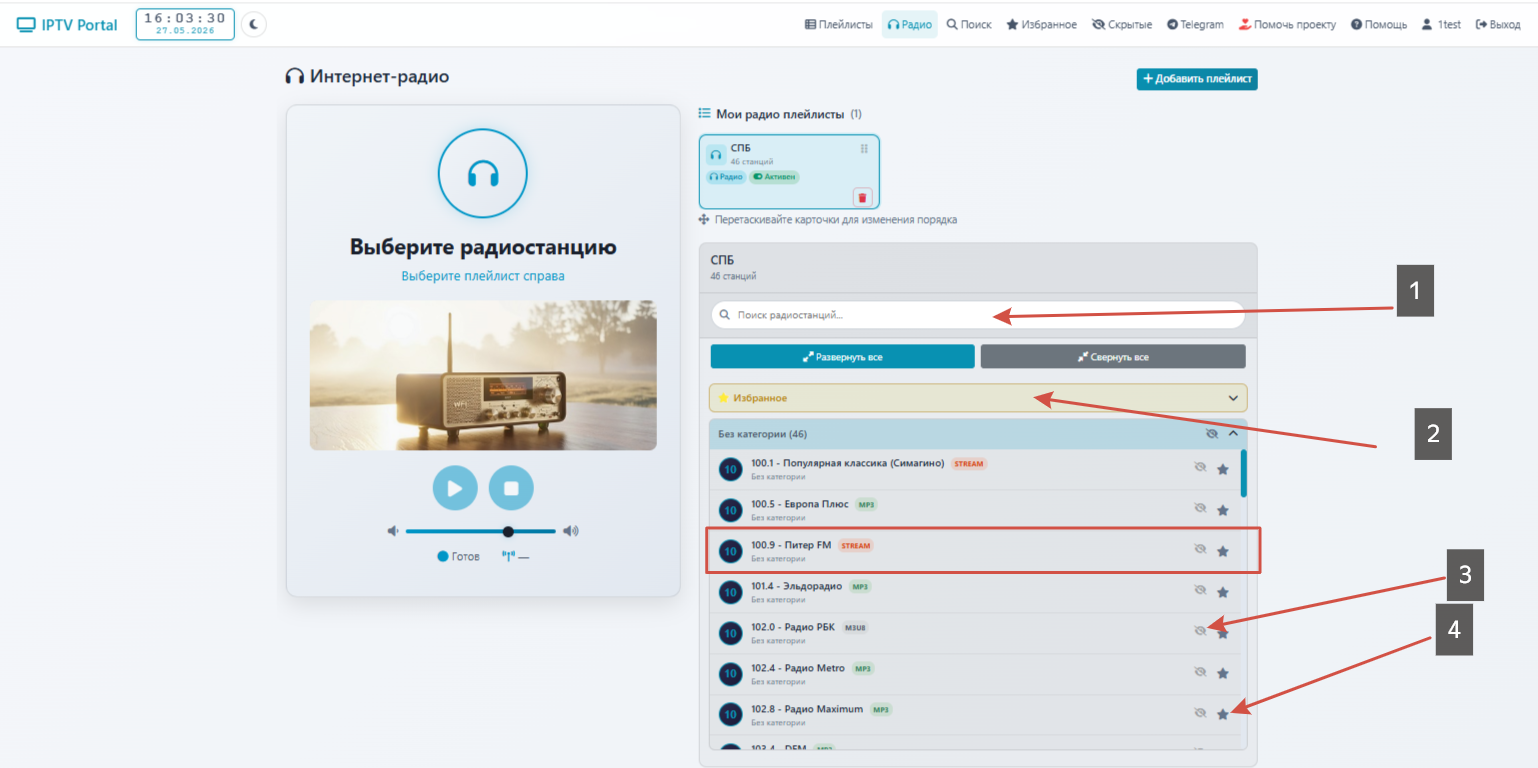The height and width of the screenshot is (768, 1538).
Task: Hide station 101.4 Эльдорадио
Action: tap(1200, 591)
